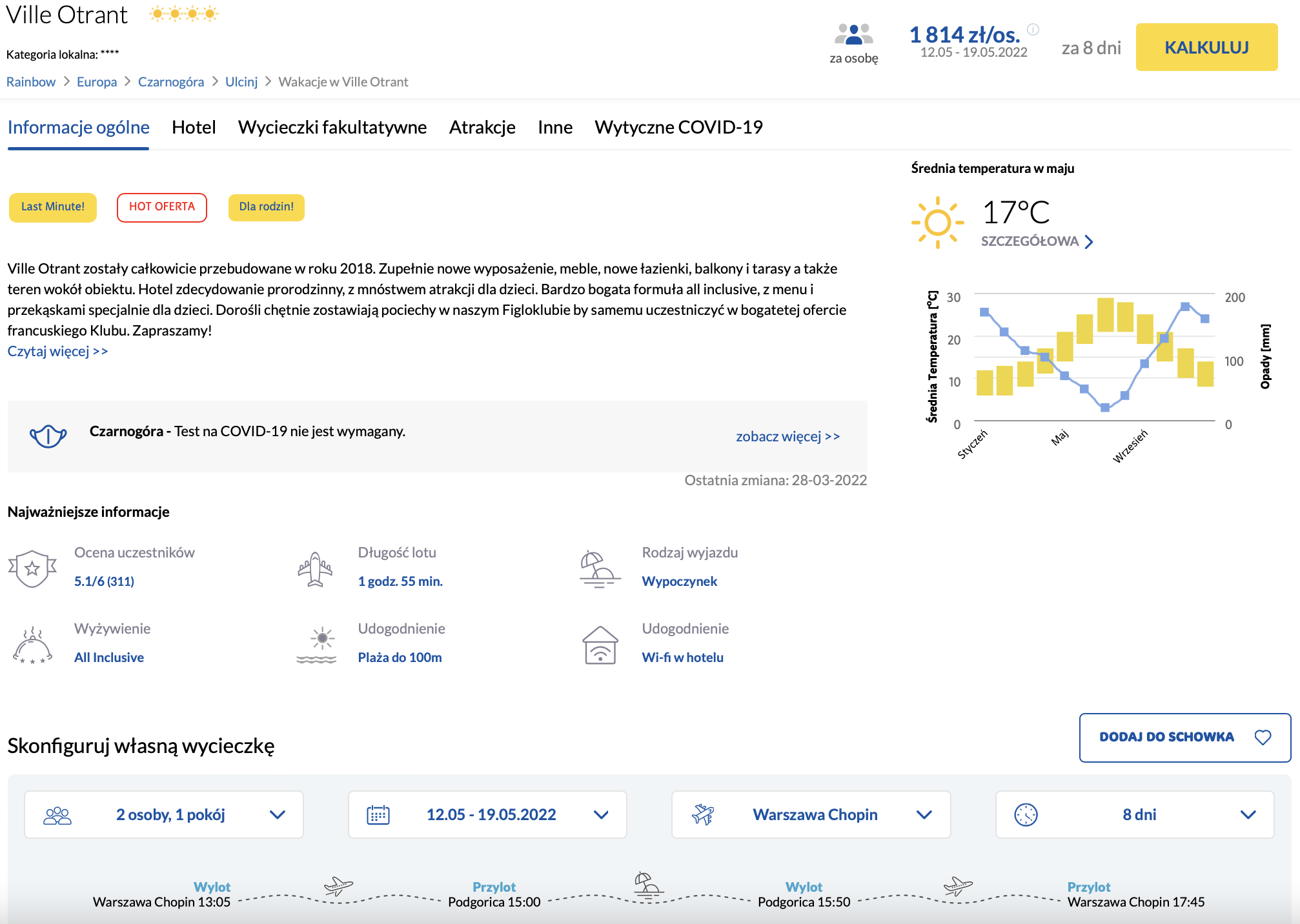1300x924 pixels.
Task: Click 'Warszawa Chopin 13:05' departure text
Action: [161, 902]
